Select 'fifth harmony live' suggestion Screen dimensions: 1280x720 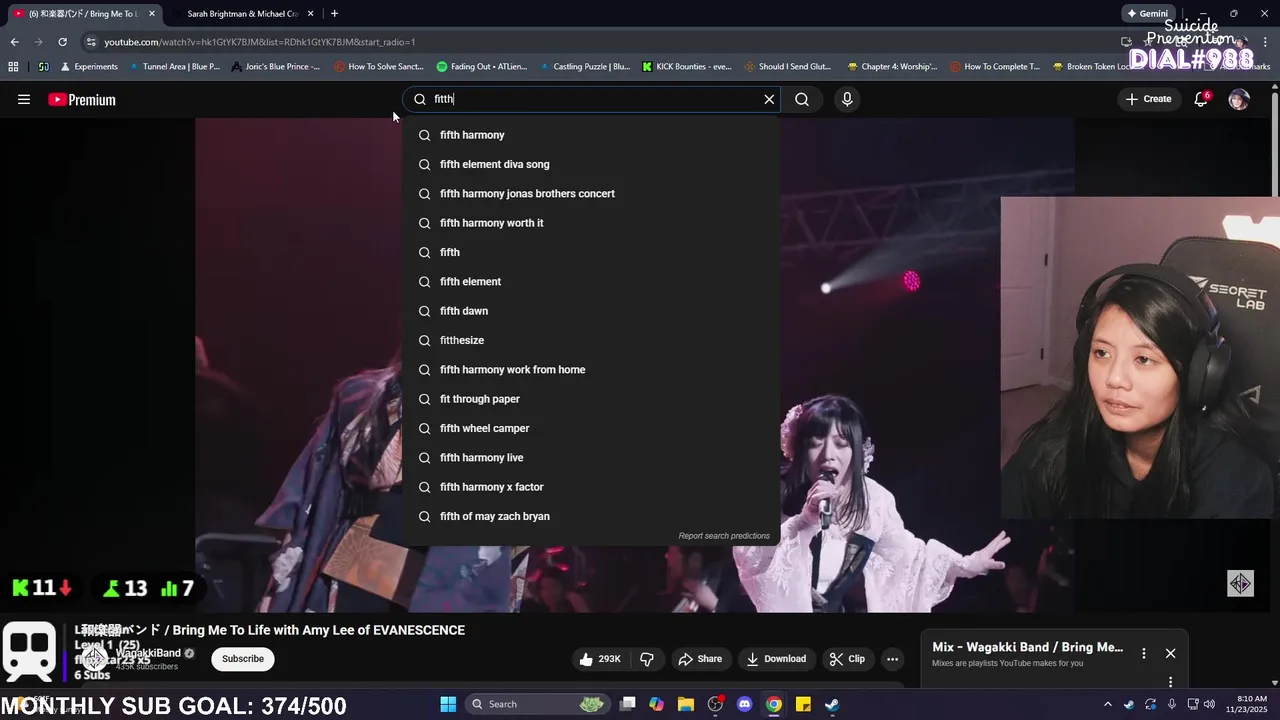point(591,457)
